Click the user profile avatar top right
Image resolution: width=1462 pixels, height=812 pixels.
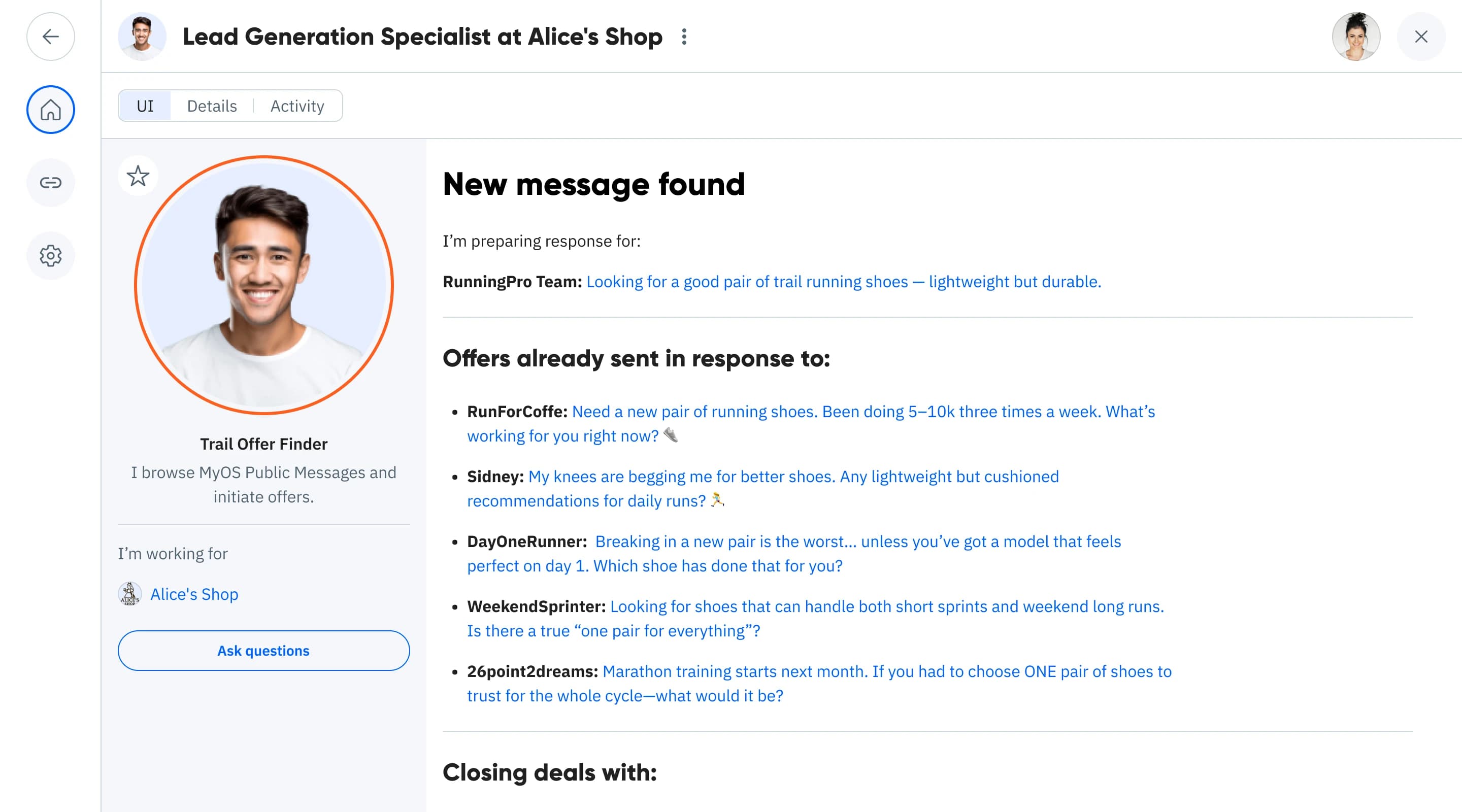(1356, 37)
